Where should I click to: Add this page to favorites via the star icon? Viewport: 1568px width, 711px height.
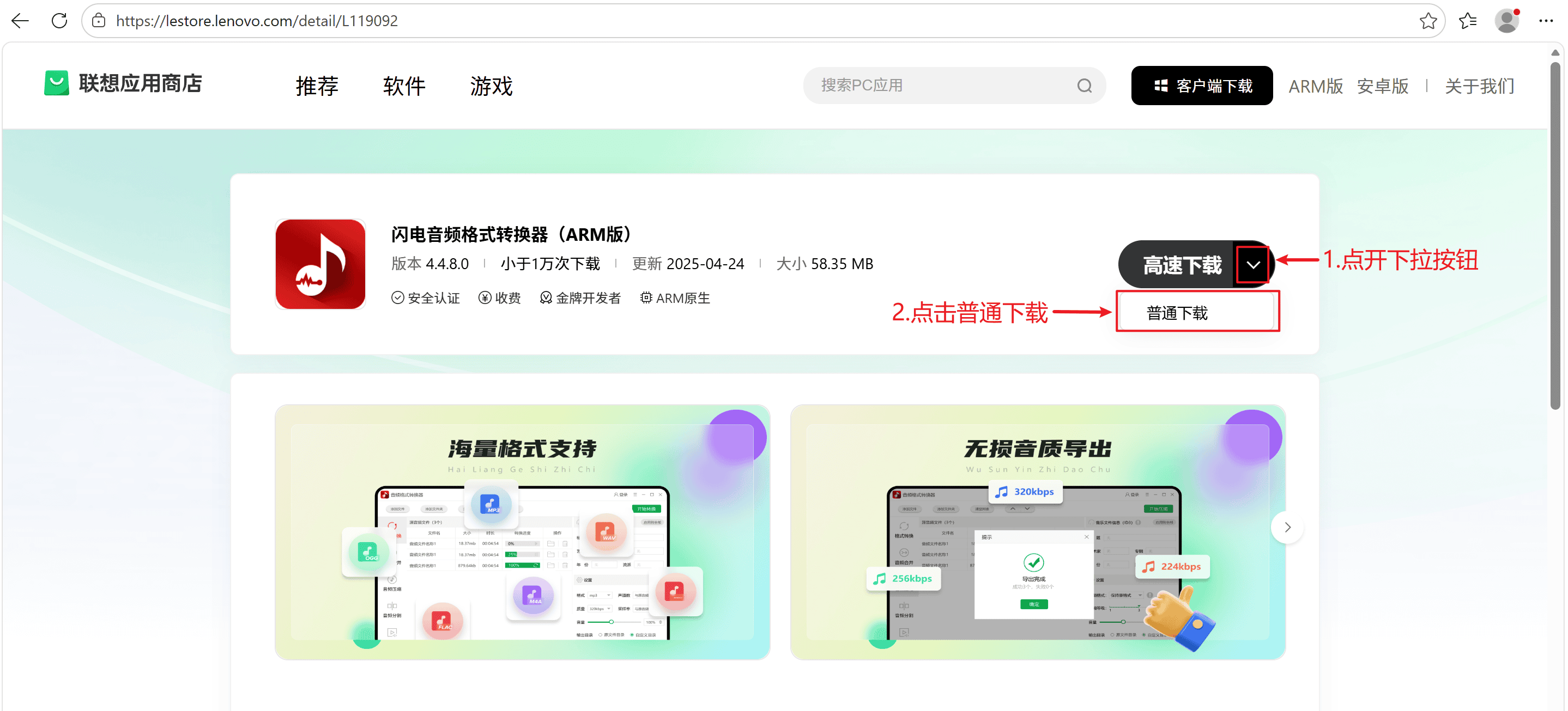[x=1427, y=21]
